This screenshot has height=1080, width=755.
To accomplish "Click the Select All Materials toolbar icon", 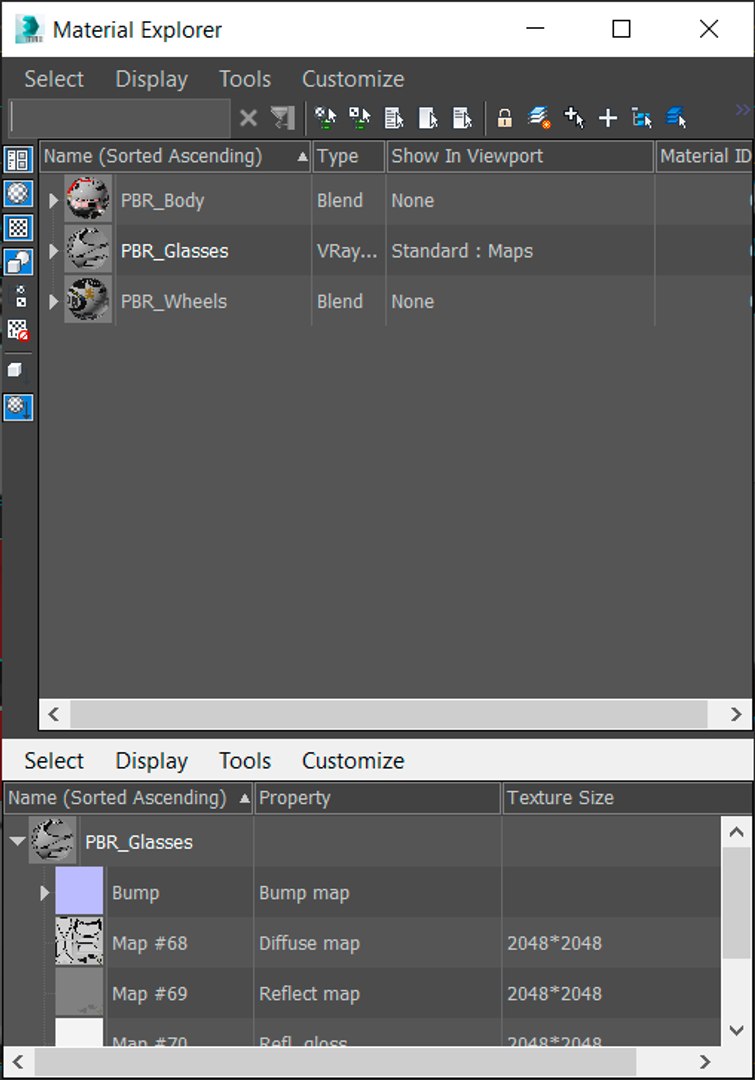I will [325, 118].
